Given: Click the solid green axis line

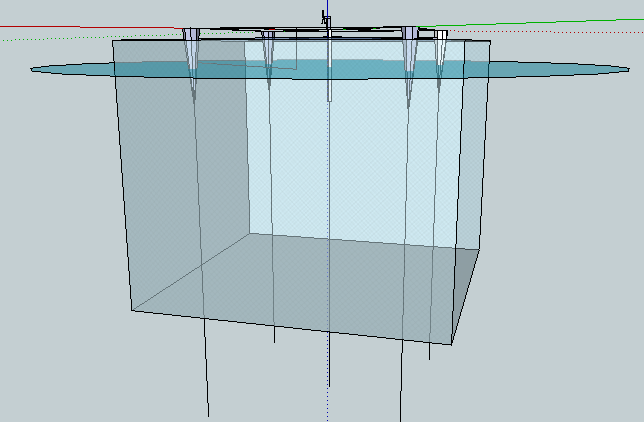Looking at the screenshot, I should (530, 23).
